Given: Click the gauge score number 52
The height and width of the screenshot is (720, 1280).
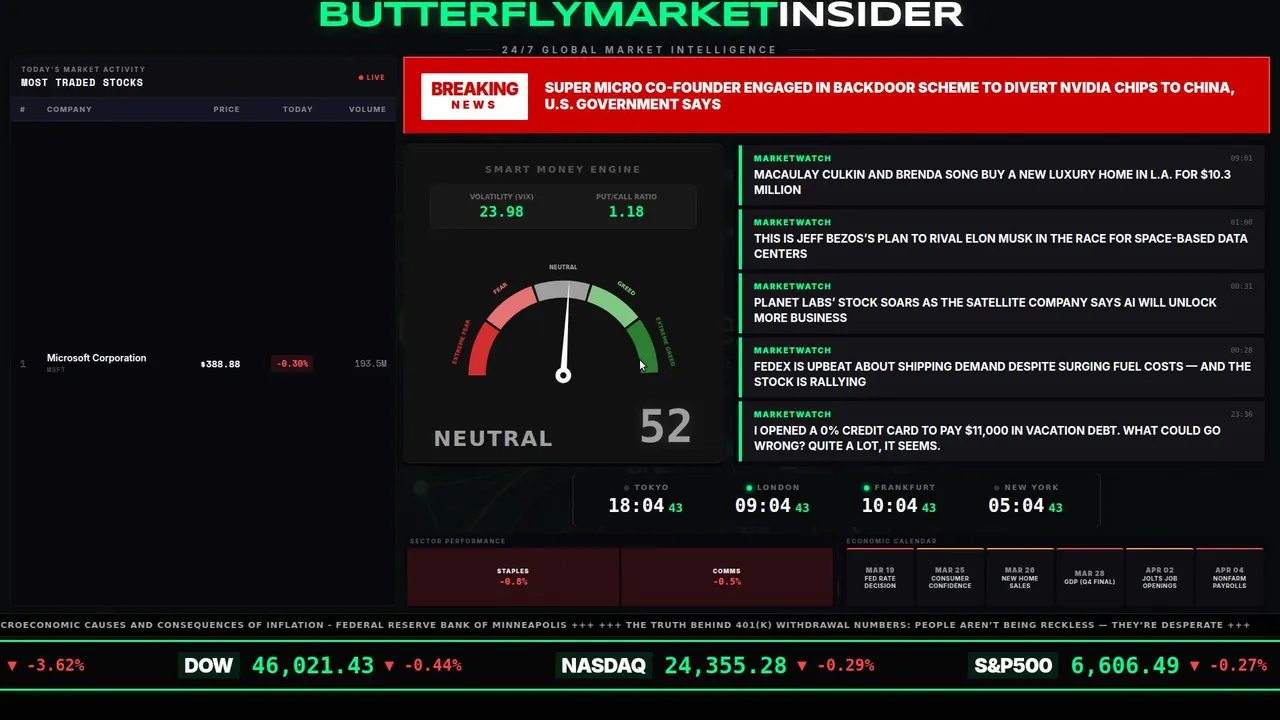Looking at the screenshot, I should click(665, 427).
